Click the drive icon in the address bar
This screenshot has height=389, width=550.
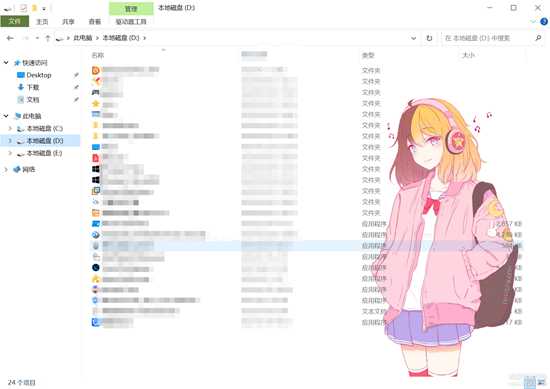pos(60,38)
